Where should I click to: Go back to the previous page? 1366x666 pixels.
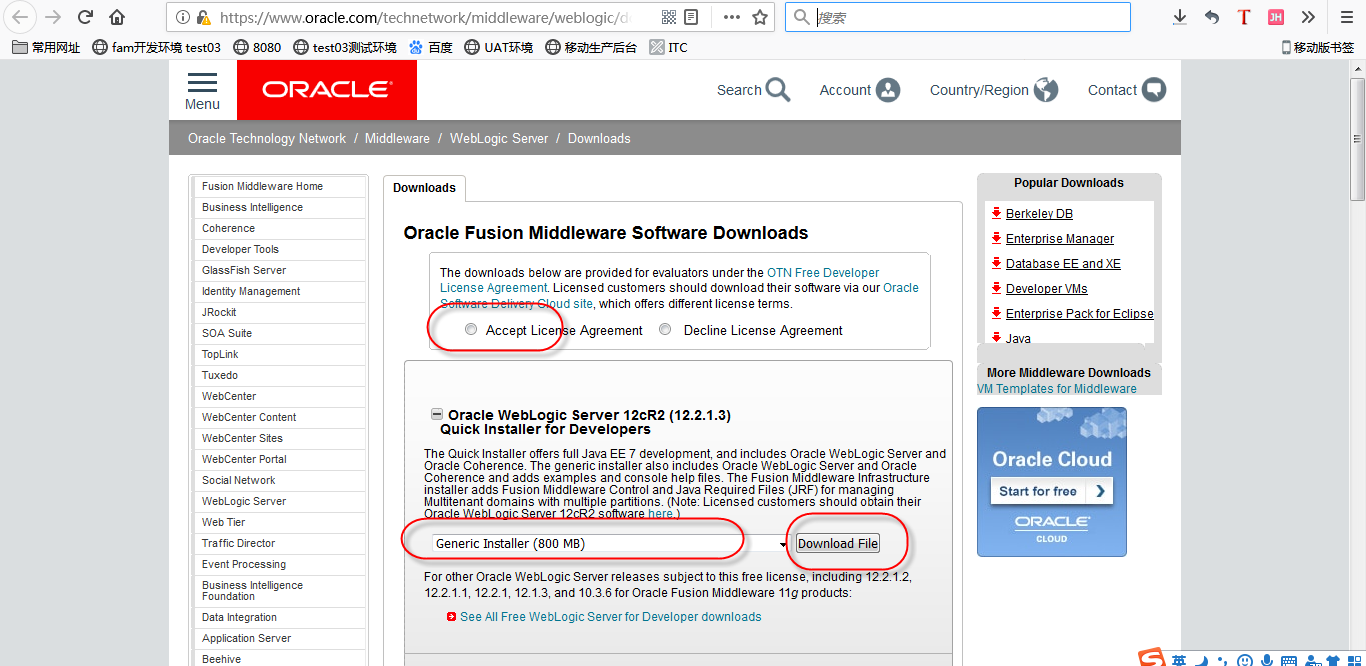point(20,17)
